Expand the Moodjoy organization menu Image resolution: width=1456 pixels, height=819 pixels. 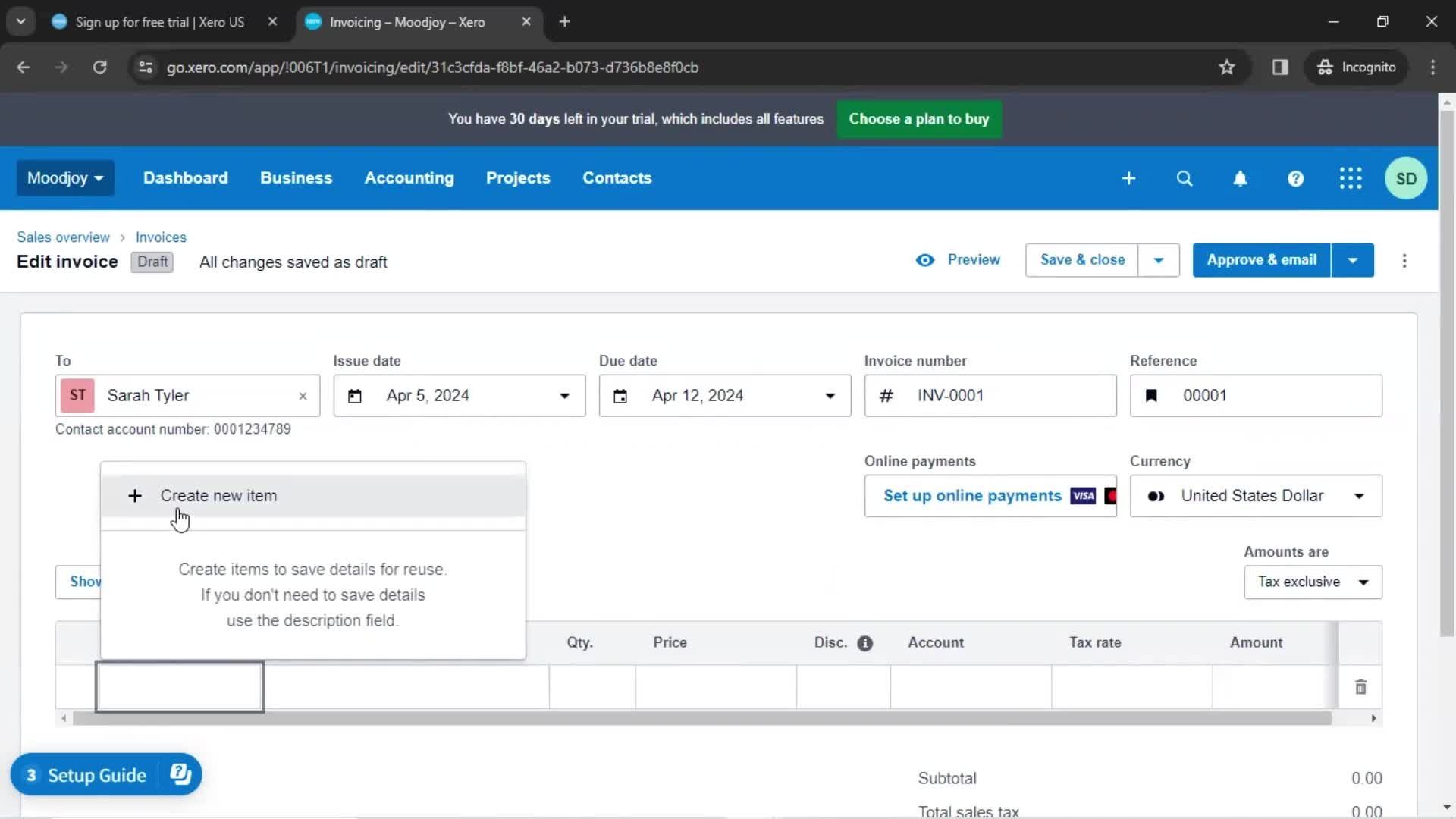(x=65, y=178)
